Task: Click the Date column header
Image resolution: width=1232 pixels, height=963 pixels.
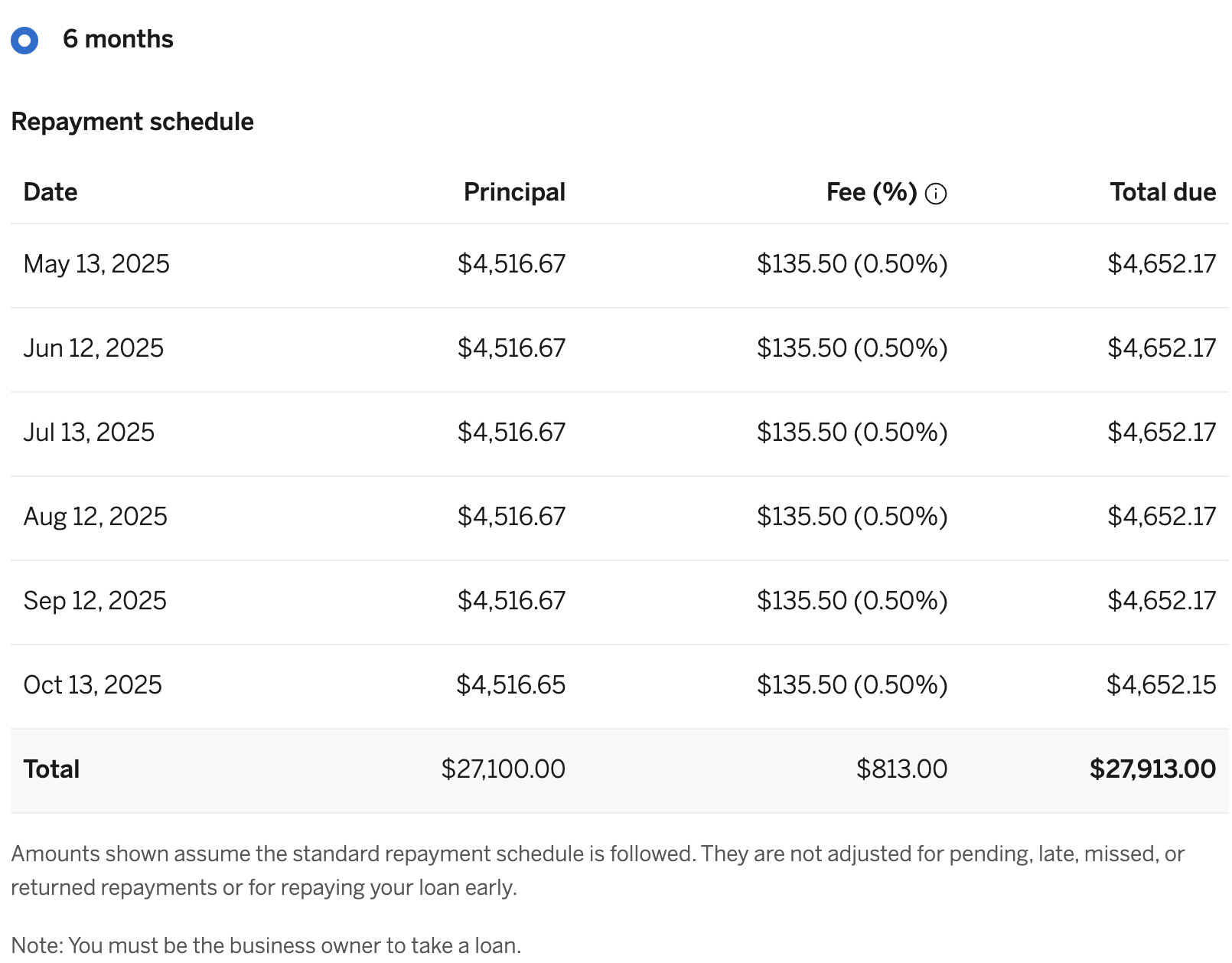Action: (x=51, y=192)
